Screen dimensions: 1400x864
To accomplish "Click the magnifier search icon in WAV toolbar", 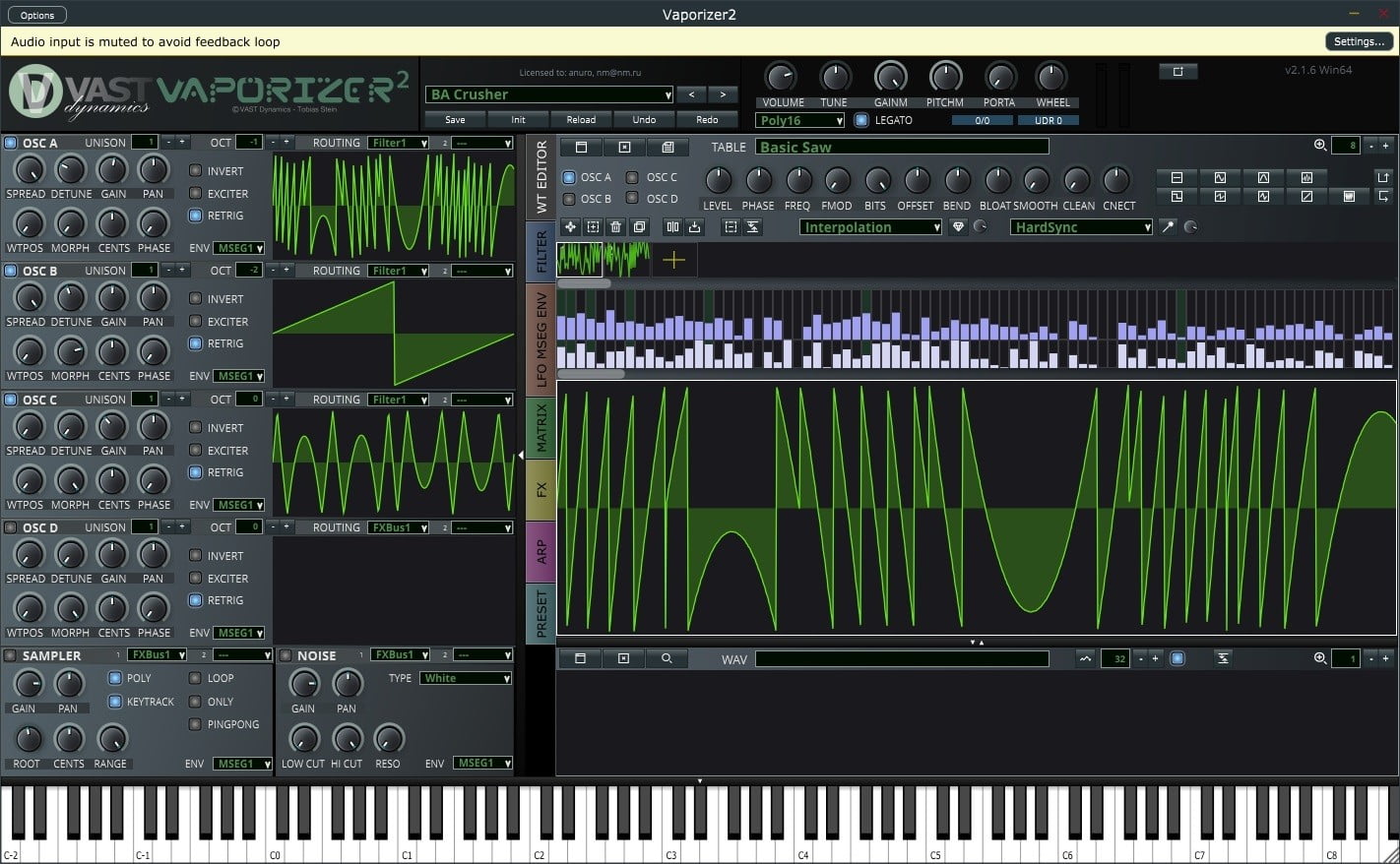I will click(x=667, y=659).
